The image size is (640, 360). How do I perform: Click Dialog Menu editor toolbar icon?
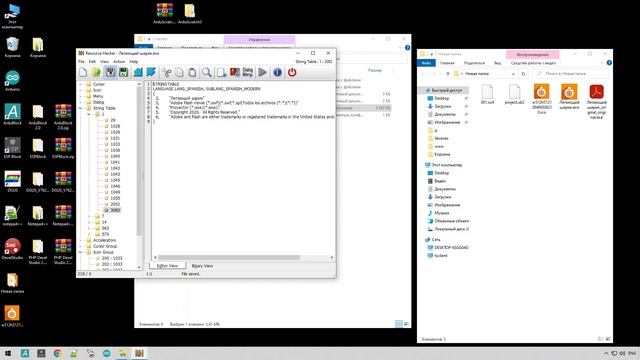(248, 72)
